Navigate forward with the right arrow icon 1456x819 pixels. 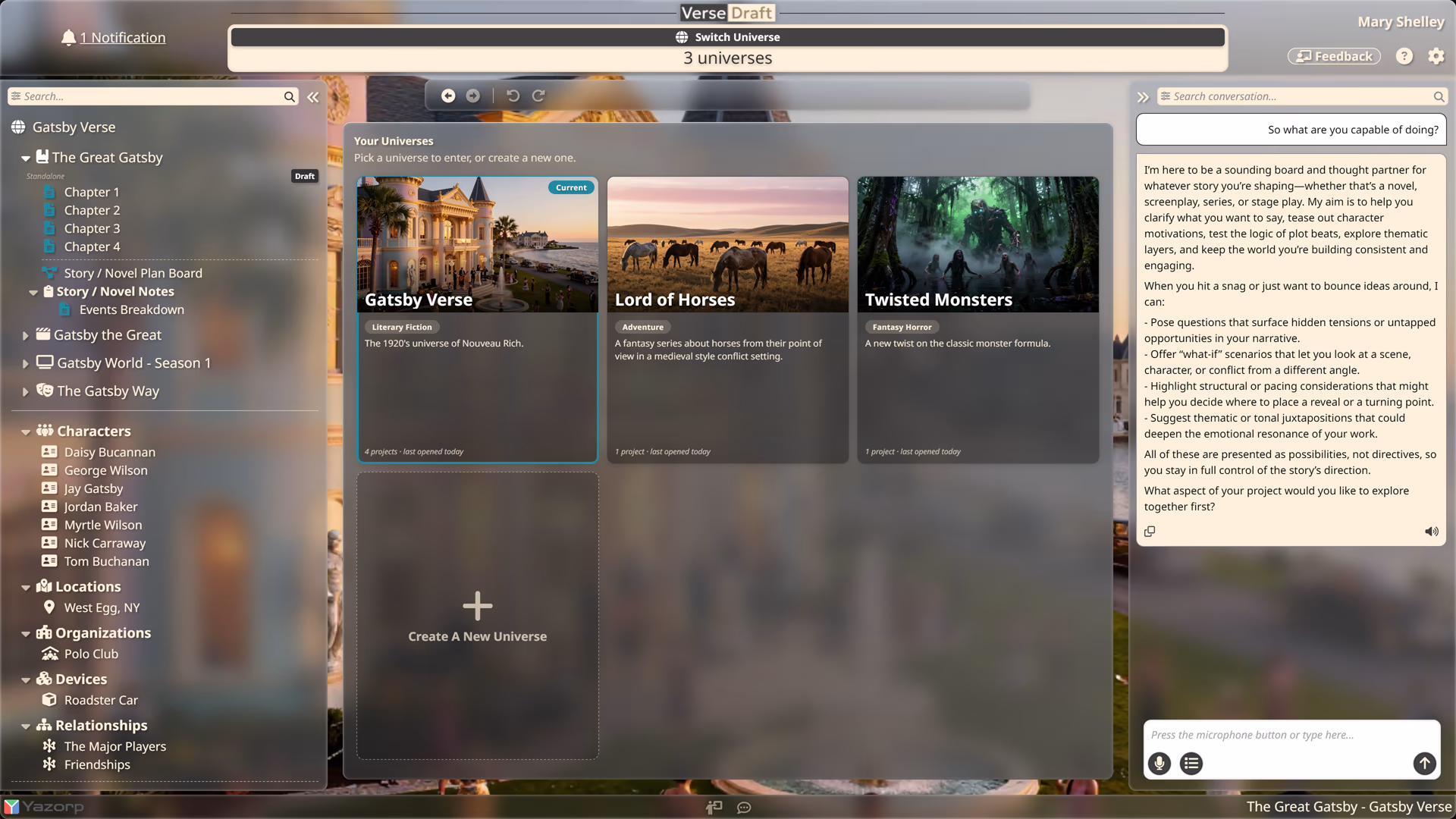472,96
